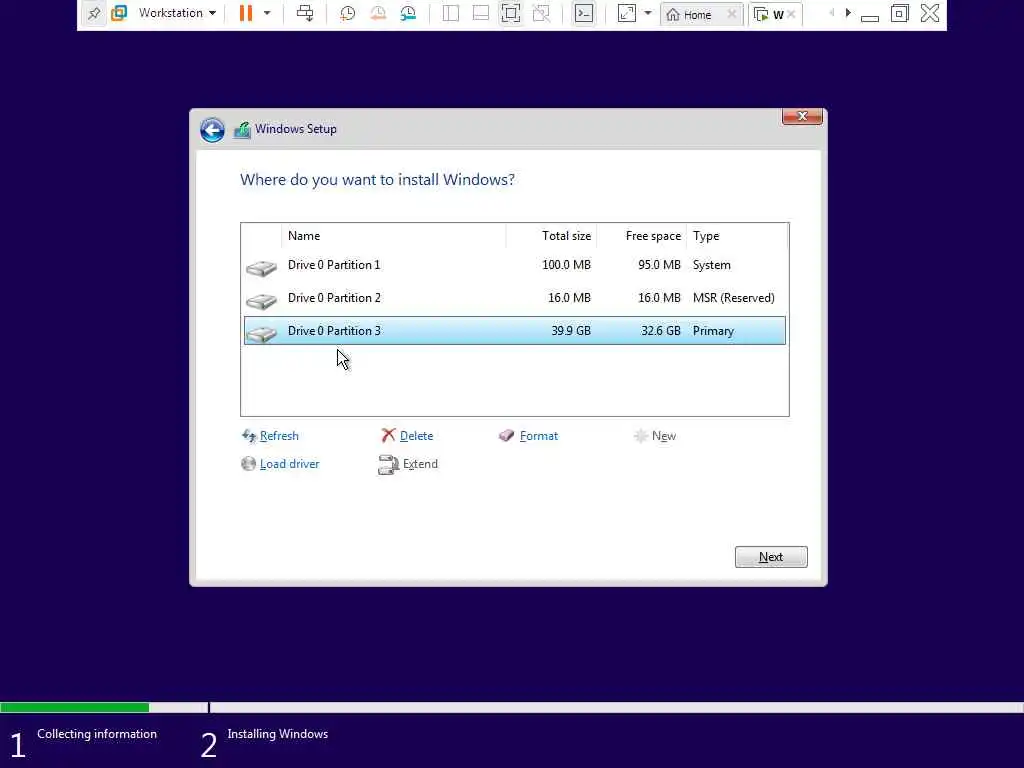
Task: Click the System type of Partition 1
Action: [x=712, y=264]
